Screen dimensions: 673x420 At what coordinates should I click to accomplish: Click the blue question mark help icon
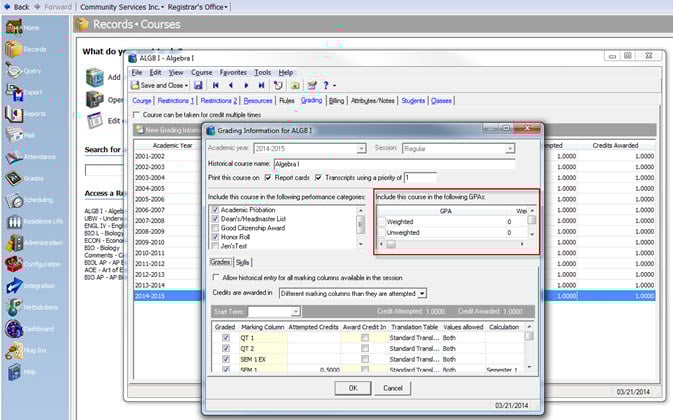[326, 85]
